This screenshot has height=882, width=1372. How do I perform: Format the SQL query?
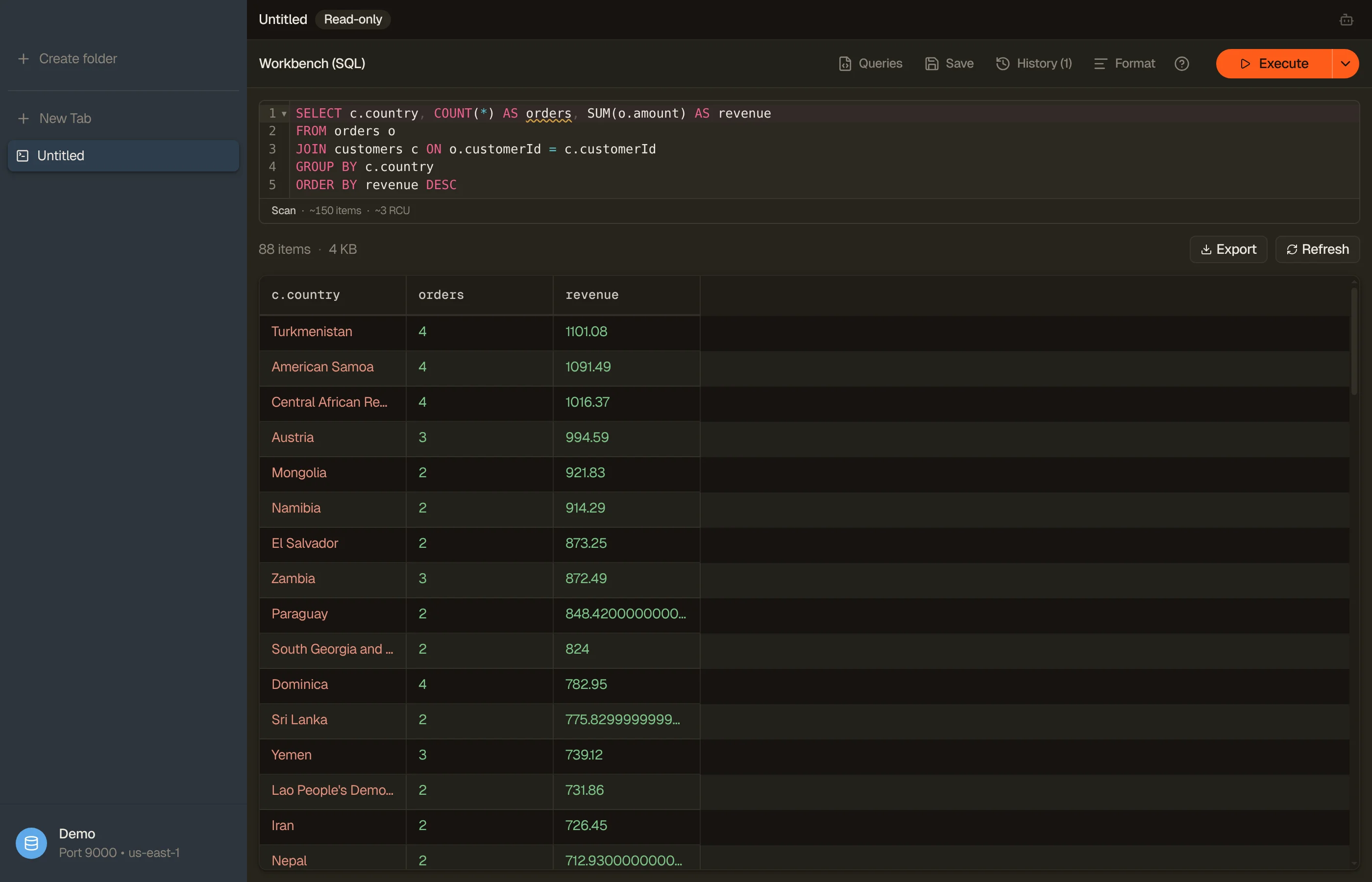(1125, 64)
